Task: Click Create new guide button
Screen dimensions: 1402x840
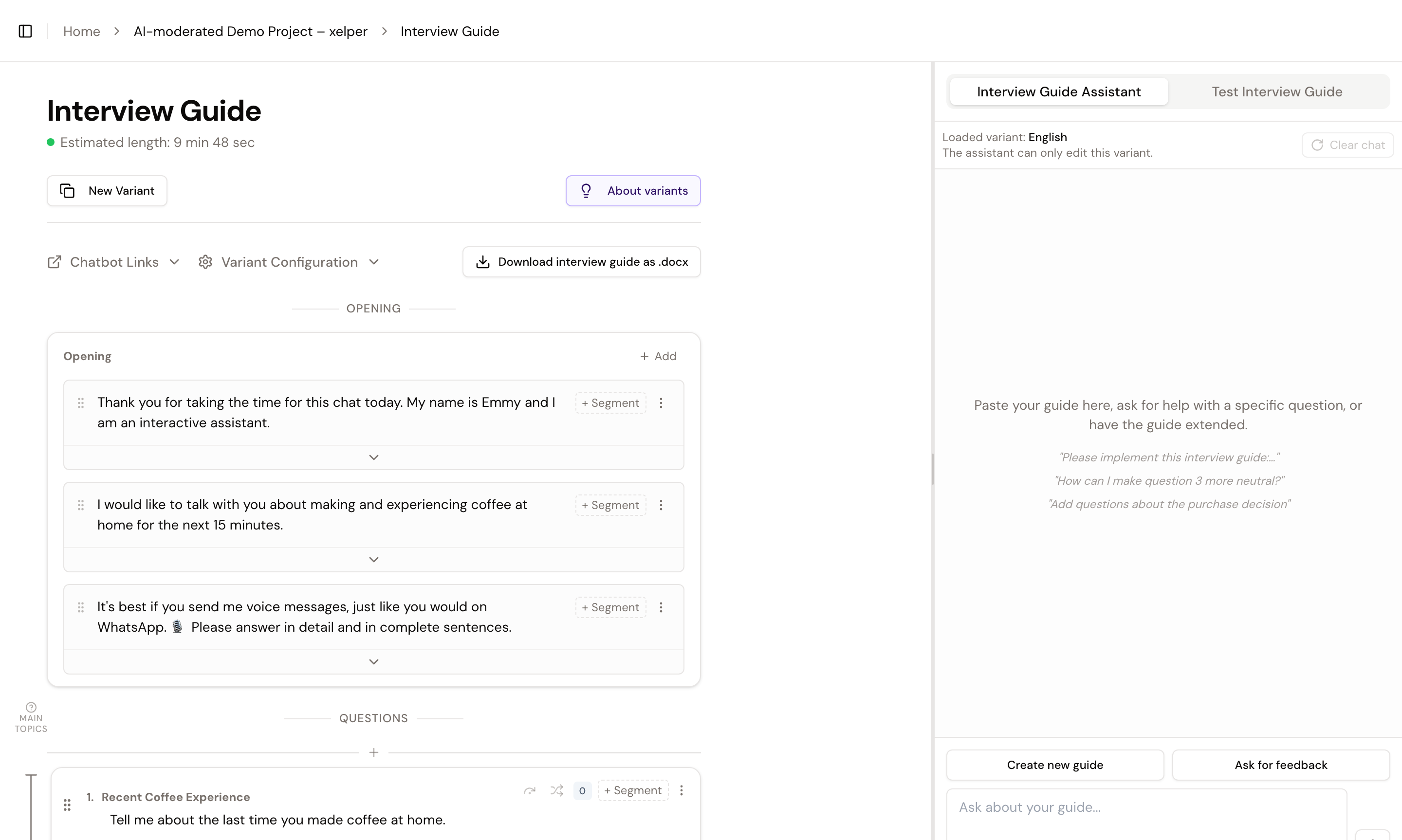Action: (1055, 765)
